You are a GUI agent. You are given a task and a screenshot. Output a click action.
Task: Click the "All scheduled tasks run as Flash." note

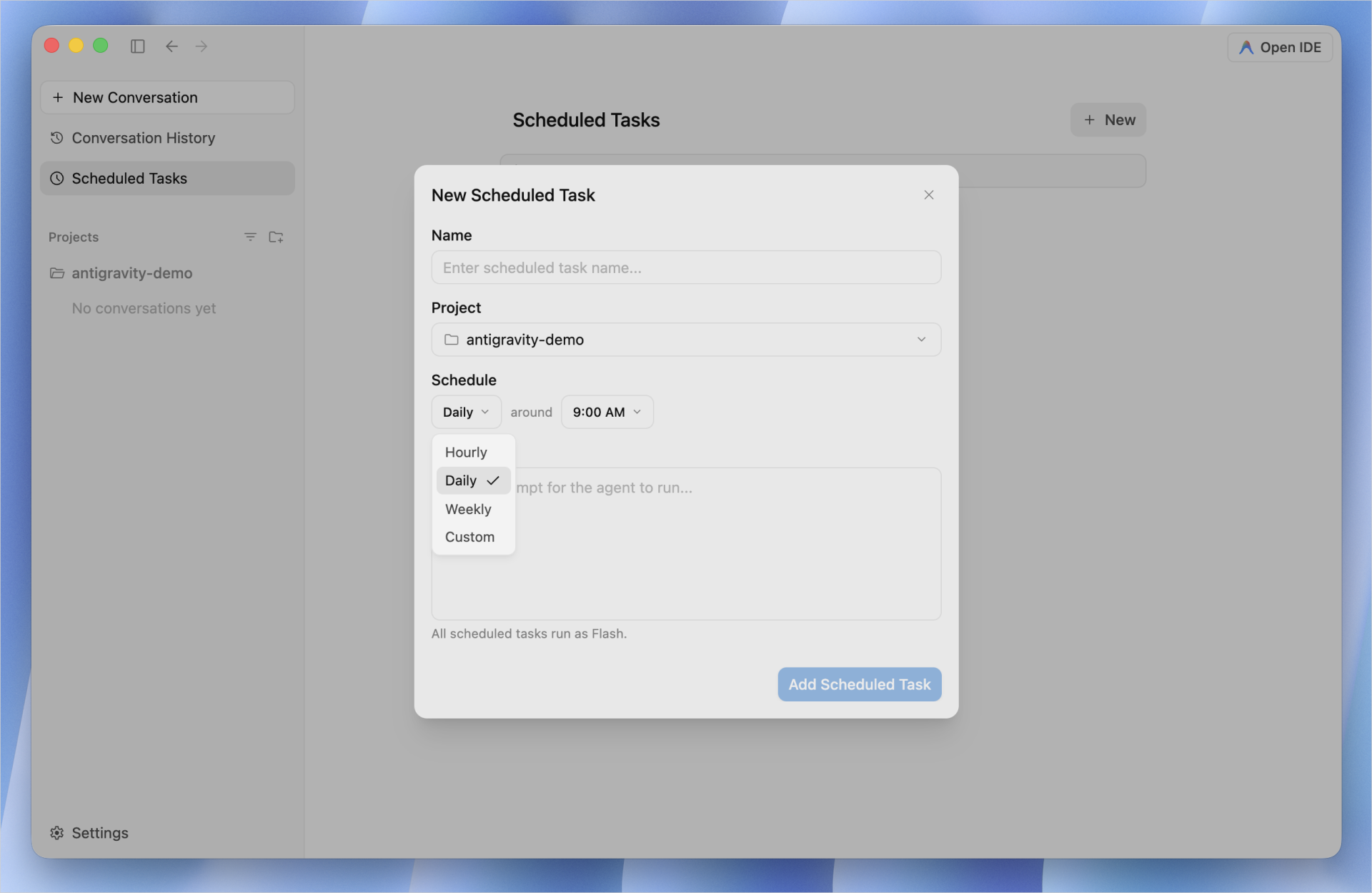529,633
